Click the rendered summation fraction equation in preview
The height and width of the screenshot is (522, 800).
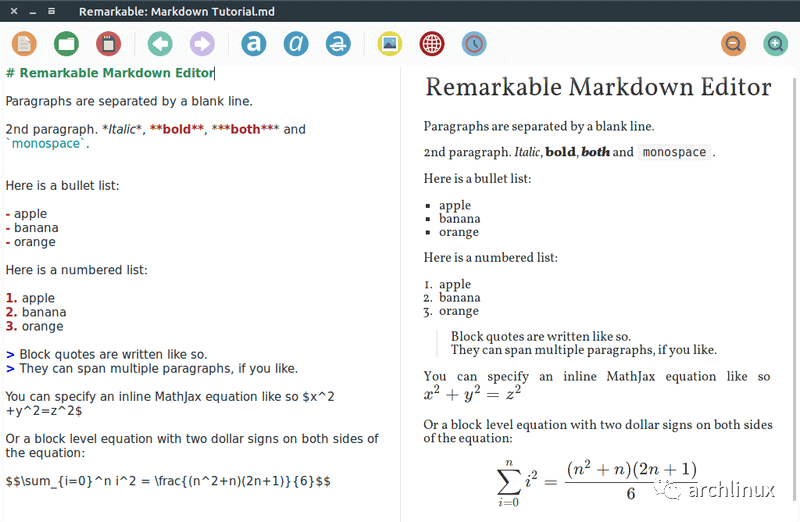pyautogui.click(x=597, y=482)
